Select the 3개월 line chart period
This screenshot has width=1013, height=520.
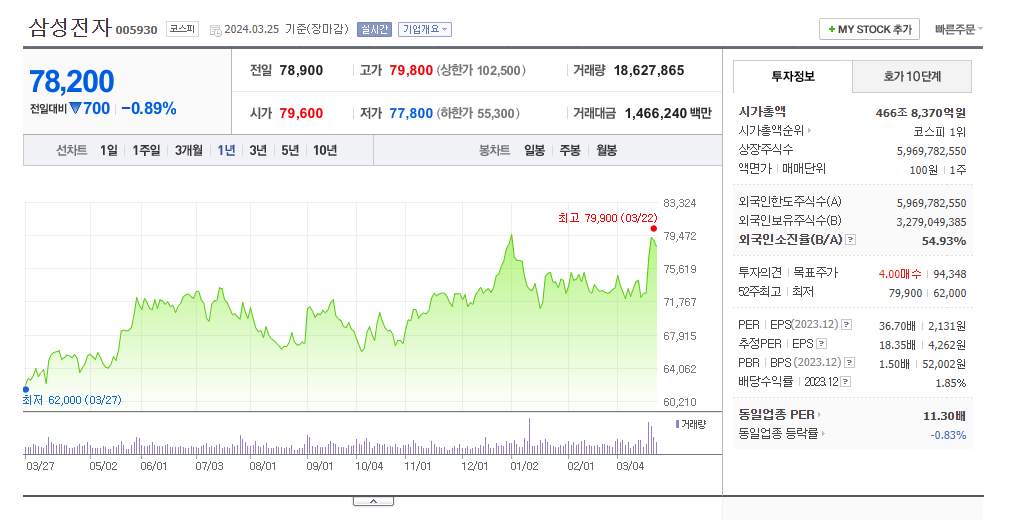pos(189,151)
